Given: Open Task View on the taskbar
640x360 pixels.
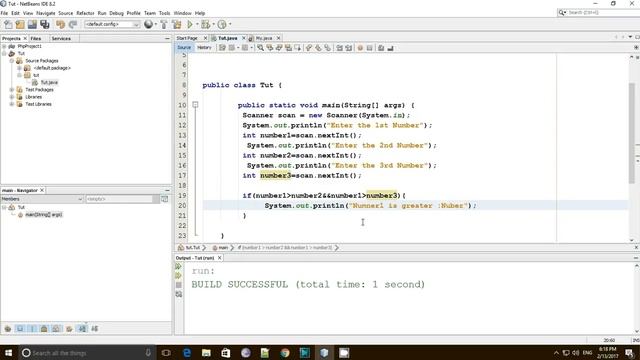Looking at the screenshot, I should [166, 353].
